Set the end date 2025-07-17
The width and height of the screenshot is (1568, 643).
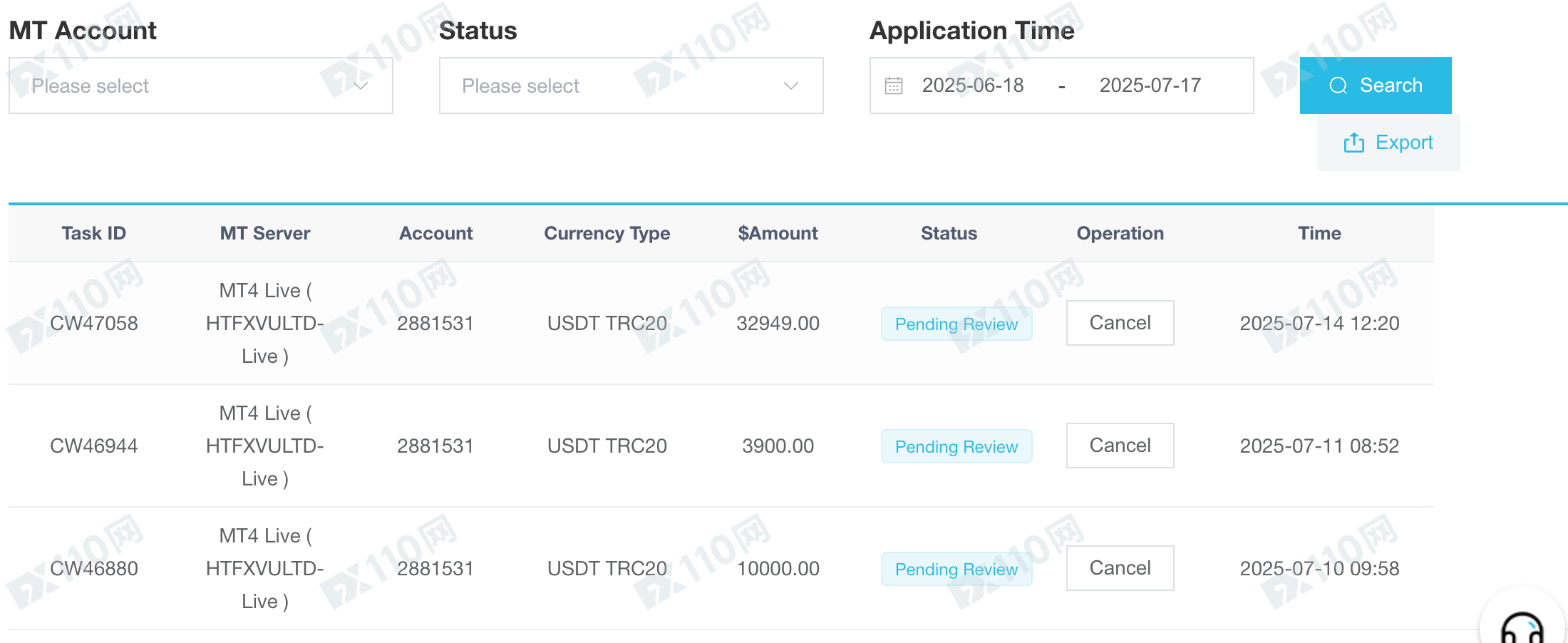[1150, 86]
